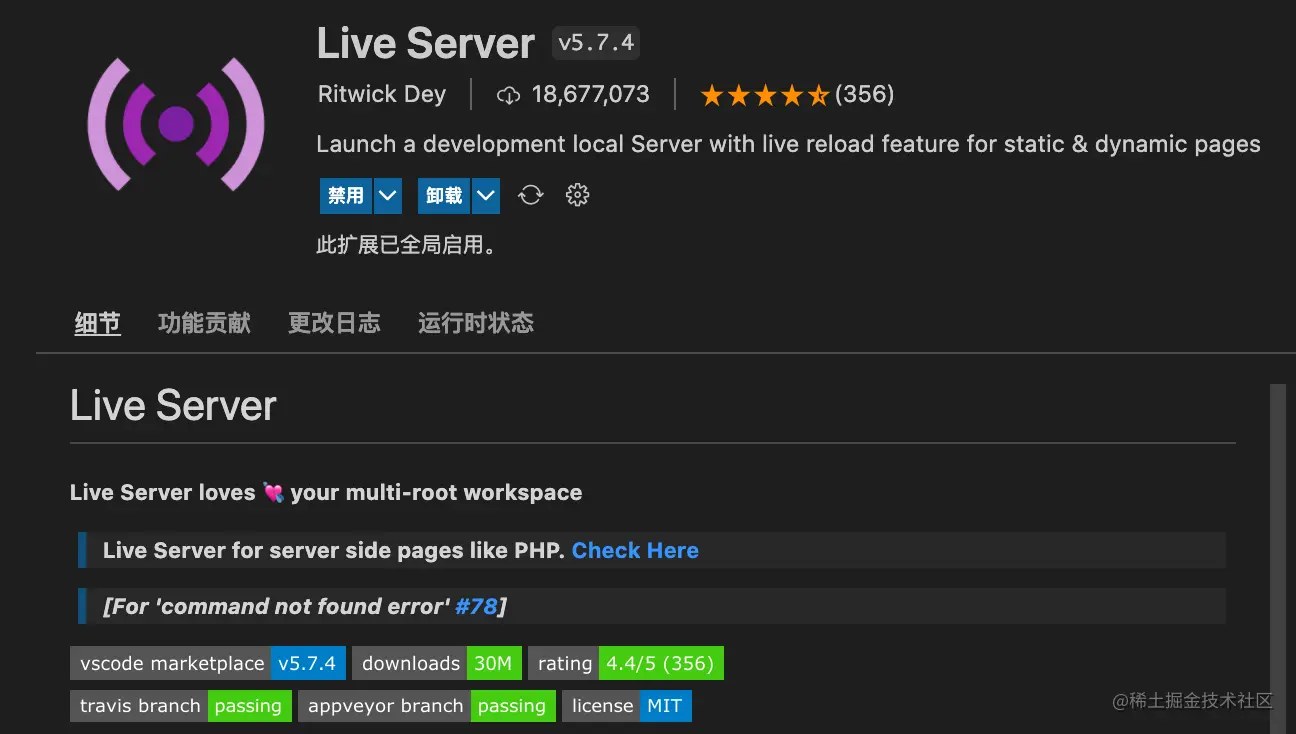The image size is (1296, 734).
Task: Click the license MIT badge
Action: coord(627,706)
